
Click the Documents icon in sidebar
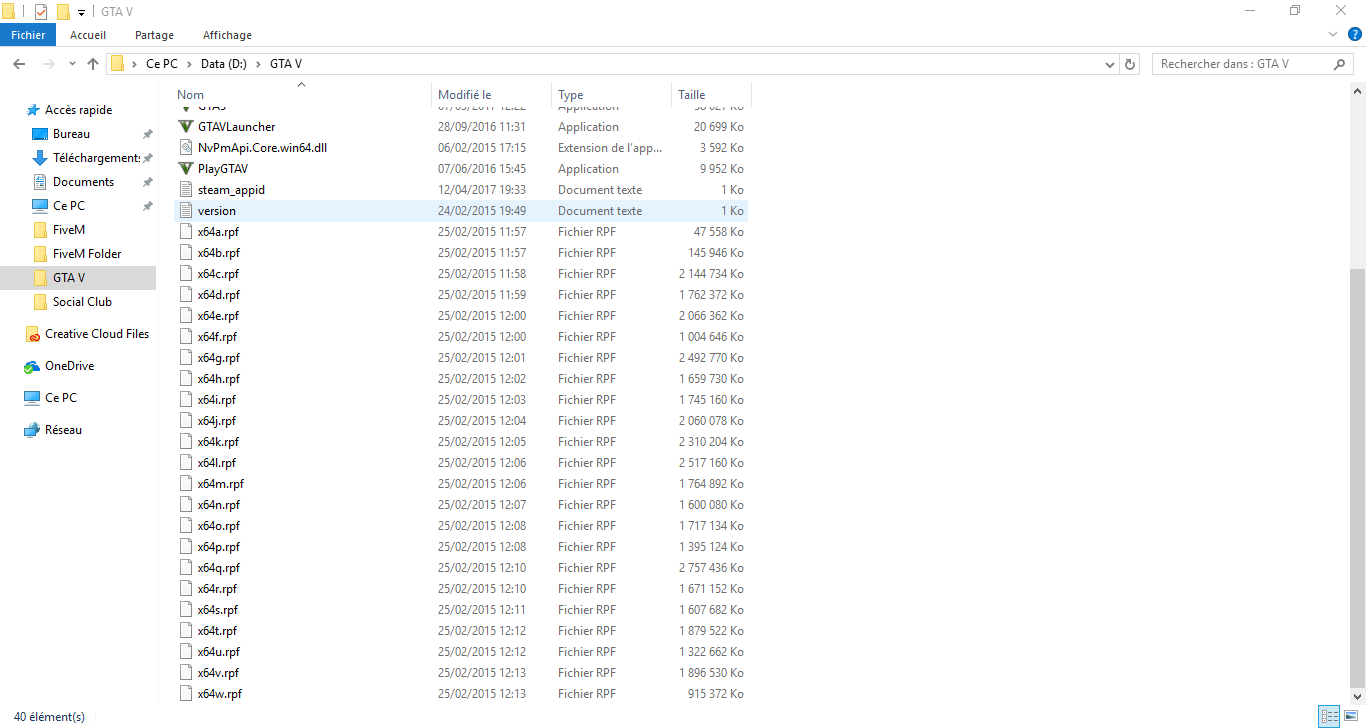(40, 182)
